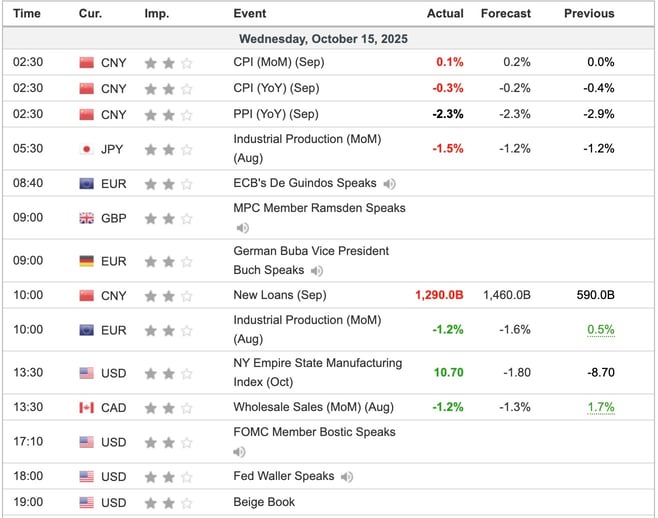Viewport: 658px width, 518px height.
Task: Click the UK flag in GBP row
Action: [89, 218]
